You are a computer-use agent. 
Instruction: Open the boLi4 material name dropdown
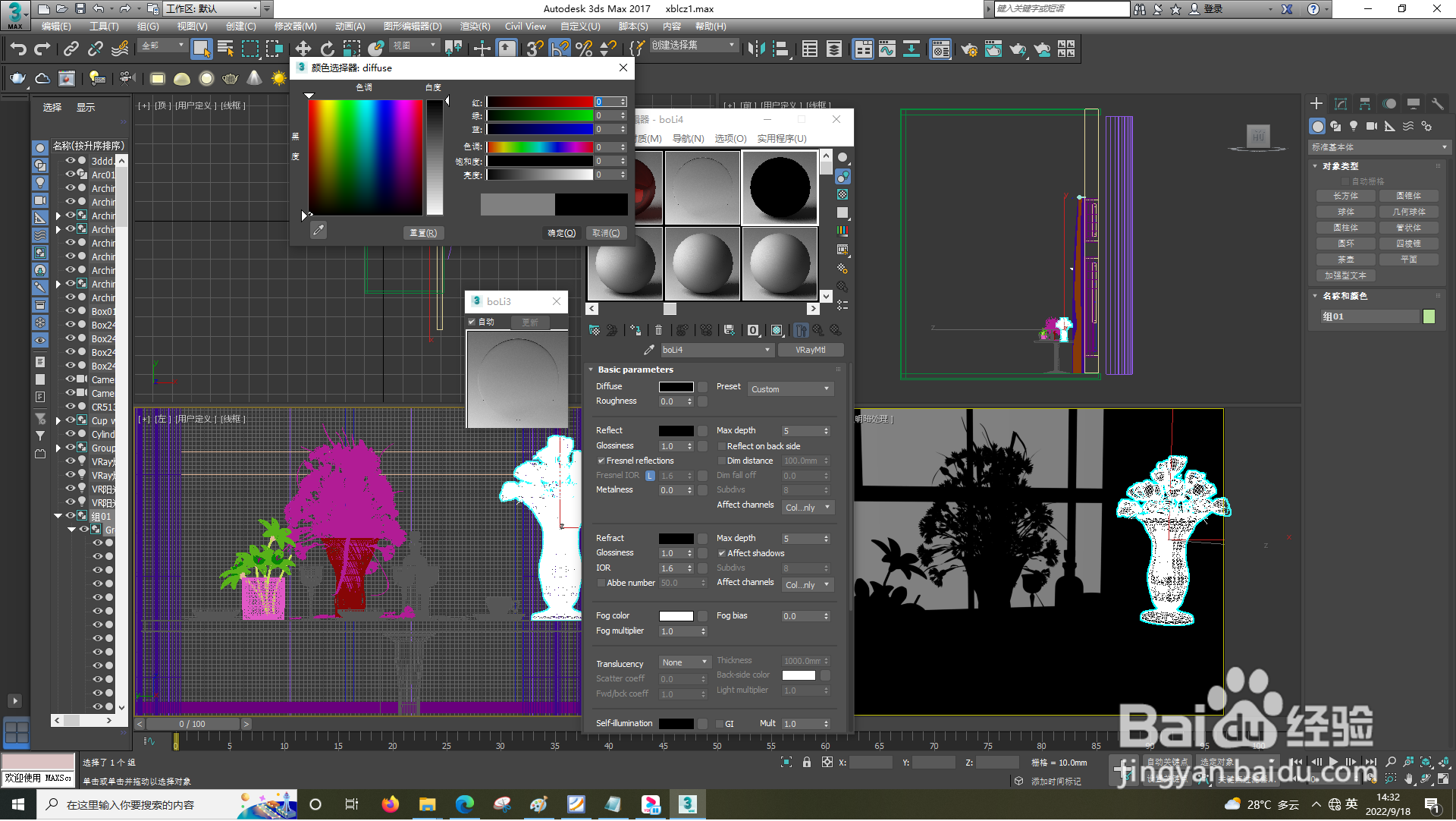pos(717,350)
